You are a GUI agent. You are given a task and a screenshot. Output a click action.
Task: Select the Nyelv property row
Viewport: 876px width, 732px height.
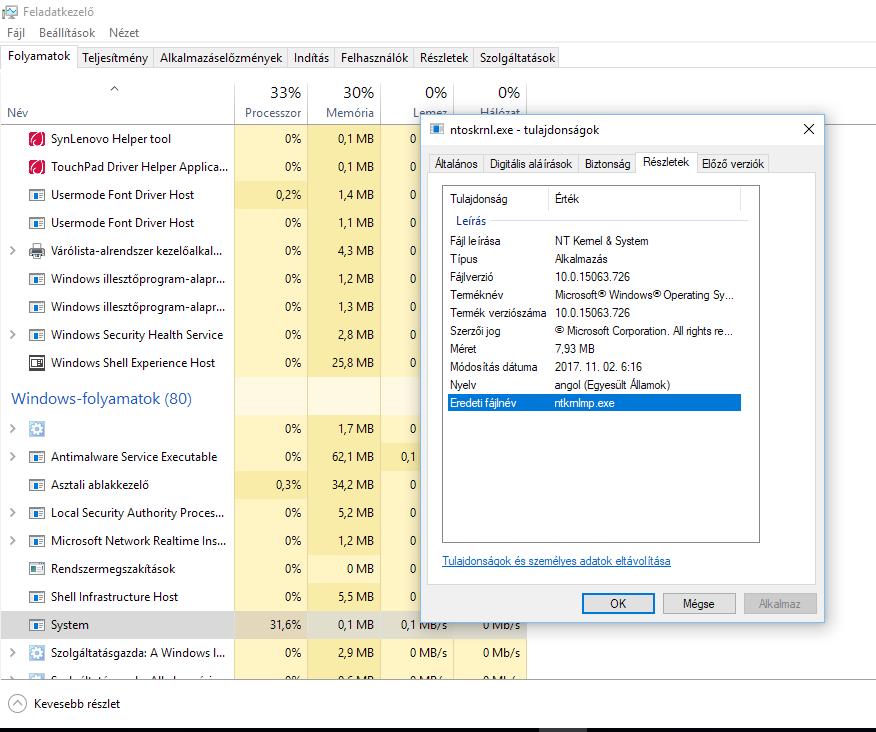coord(594,385)
